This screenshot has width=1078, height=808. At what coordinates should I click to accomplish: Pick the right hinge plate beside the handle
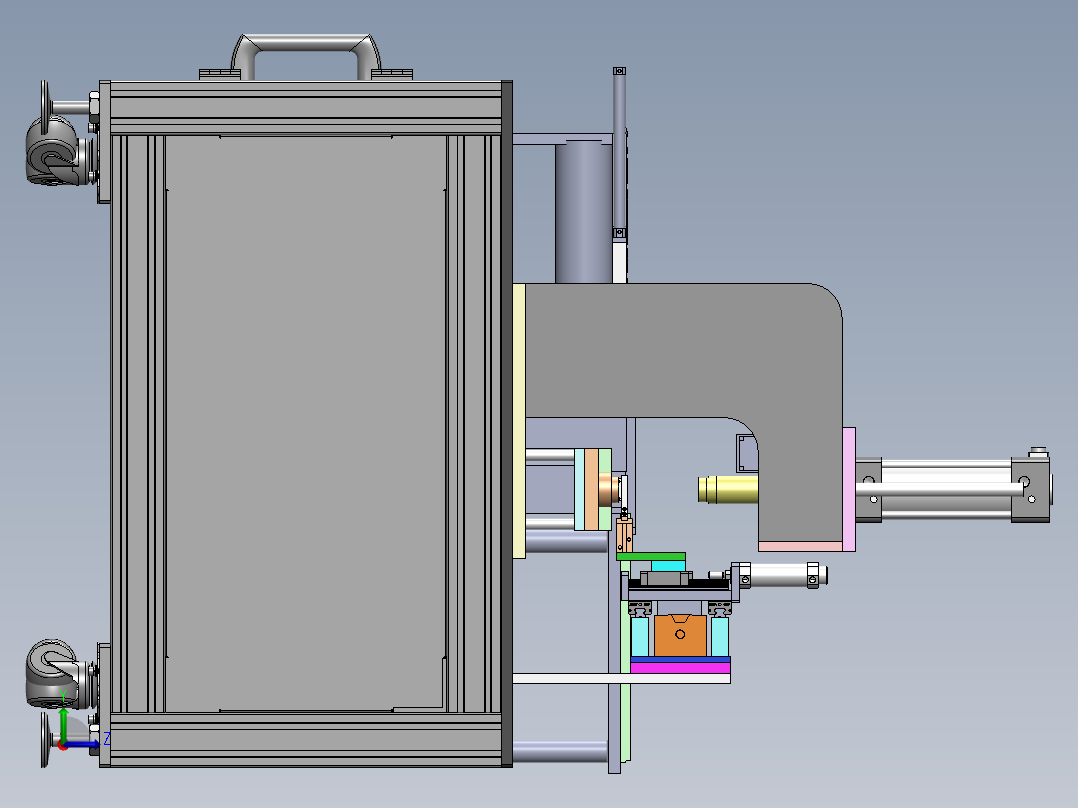coord(392,74)
